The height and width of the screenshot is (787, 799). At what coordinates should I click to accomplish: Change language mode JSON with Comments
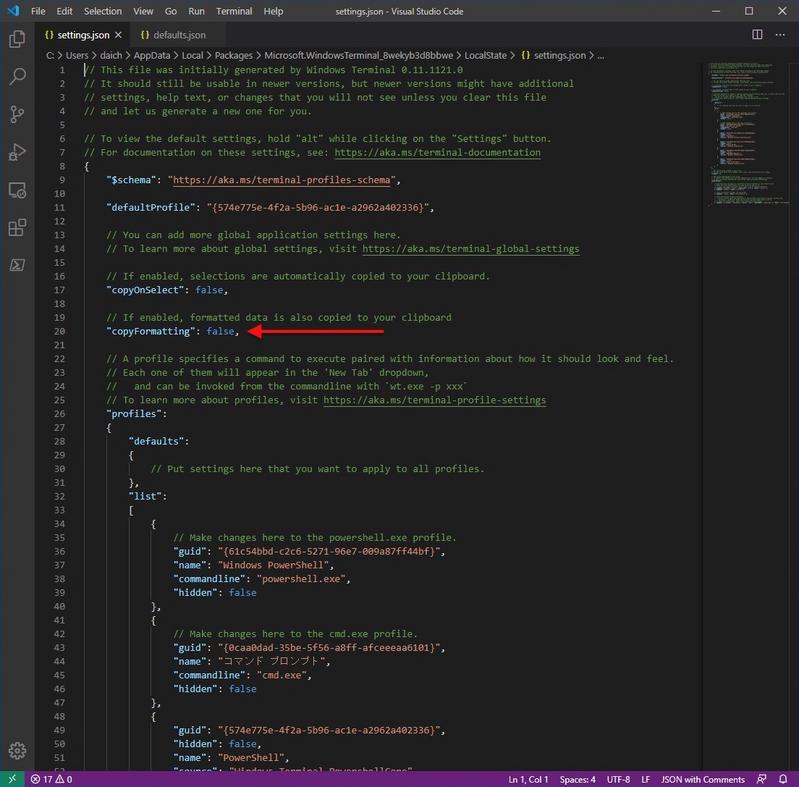click(703, 779)
